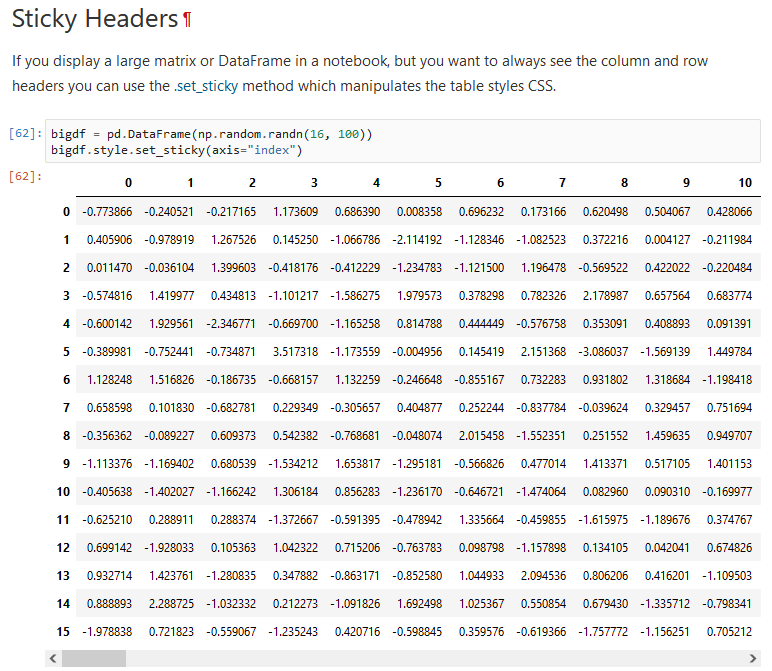Select cell value 0.008358
This screenshot has width=772, height=671.
pos(419,212)
